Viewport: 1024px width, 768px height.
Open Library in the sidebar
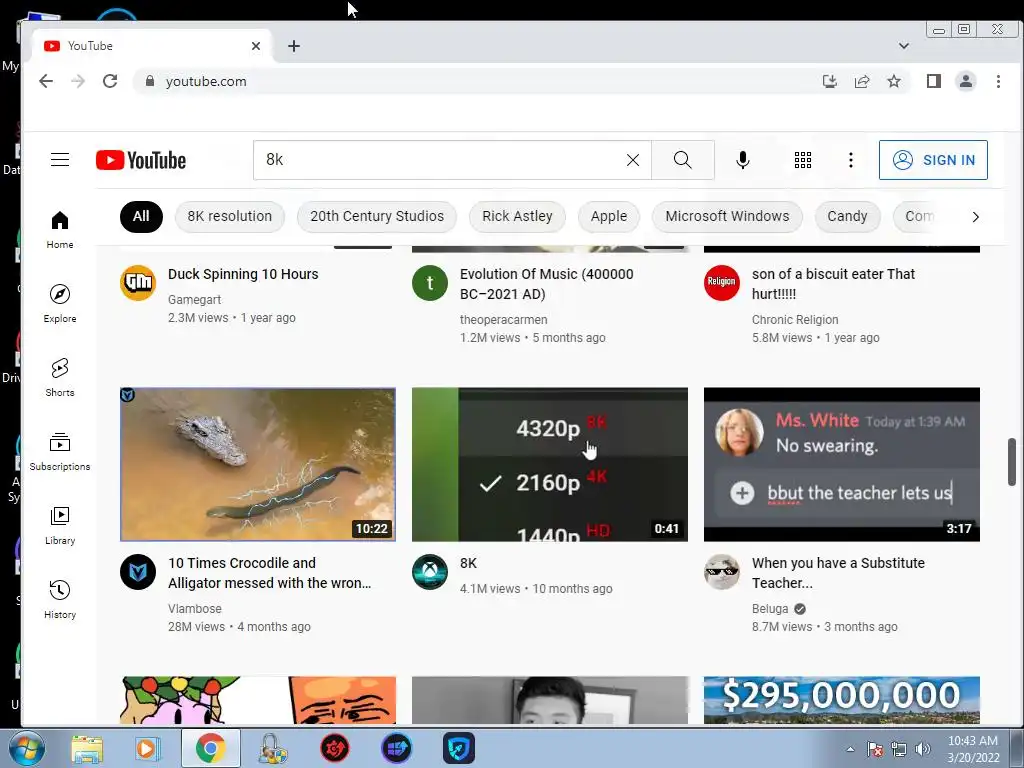pos(59,526)
